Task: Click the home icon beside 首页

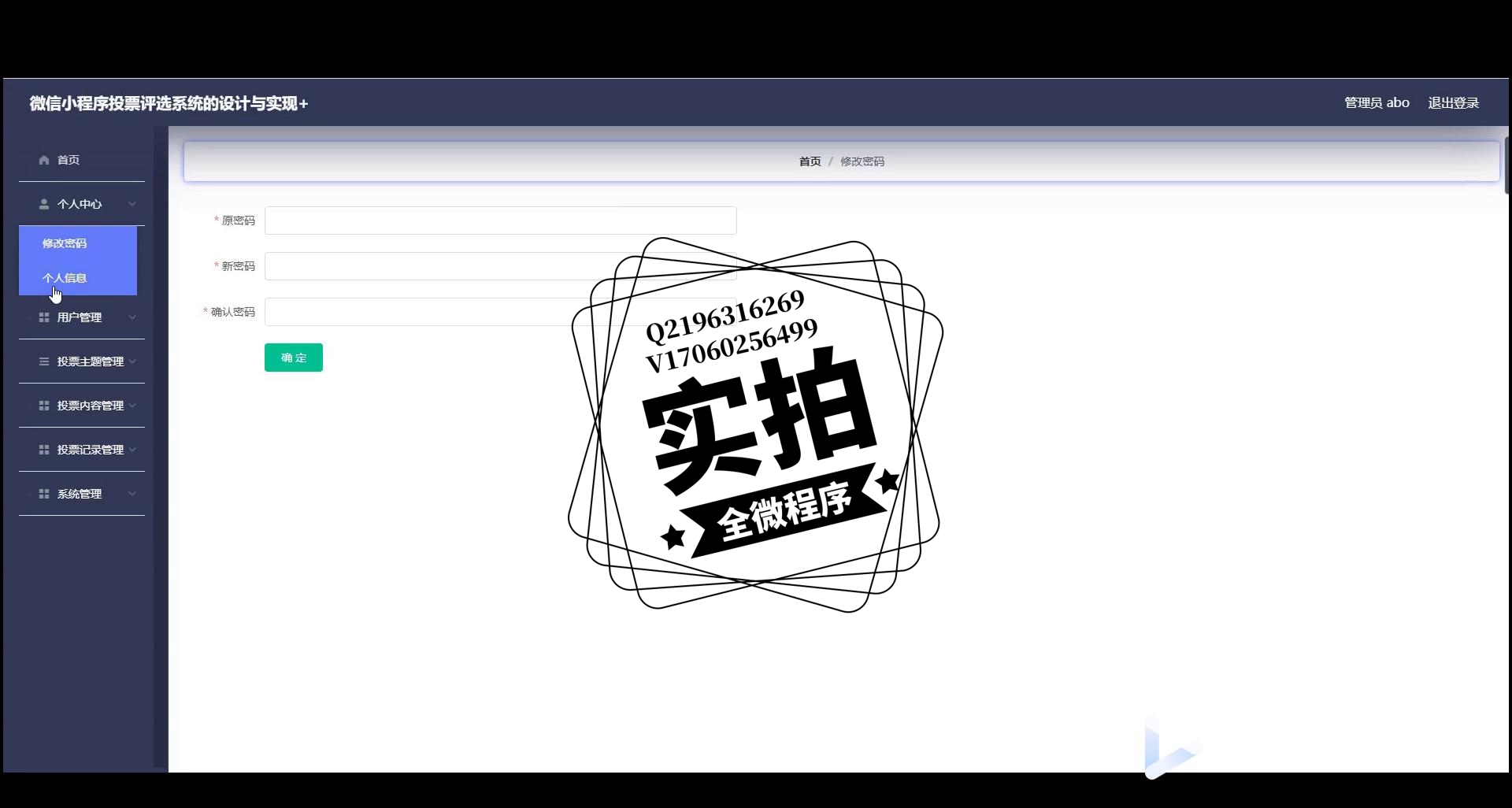Action: tap(44, 160)
